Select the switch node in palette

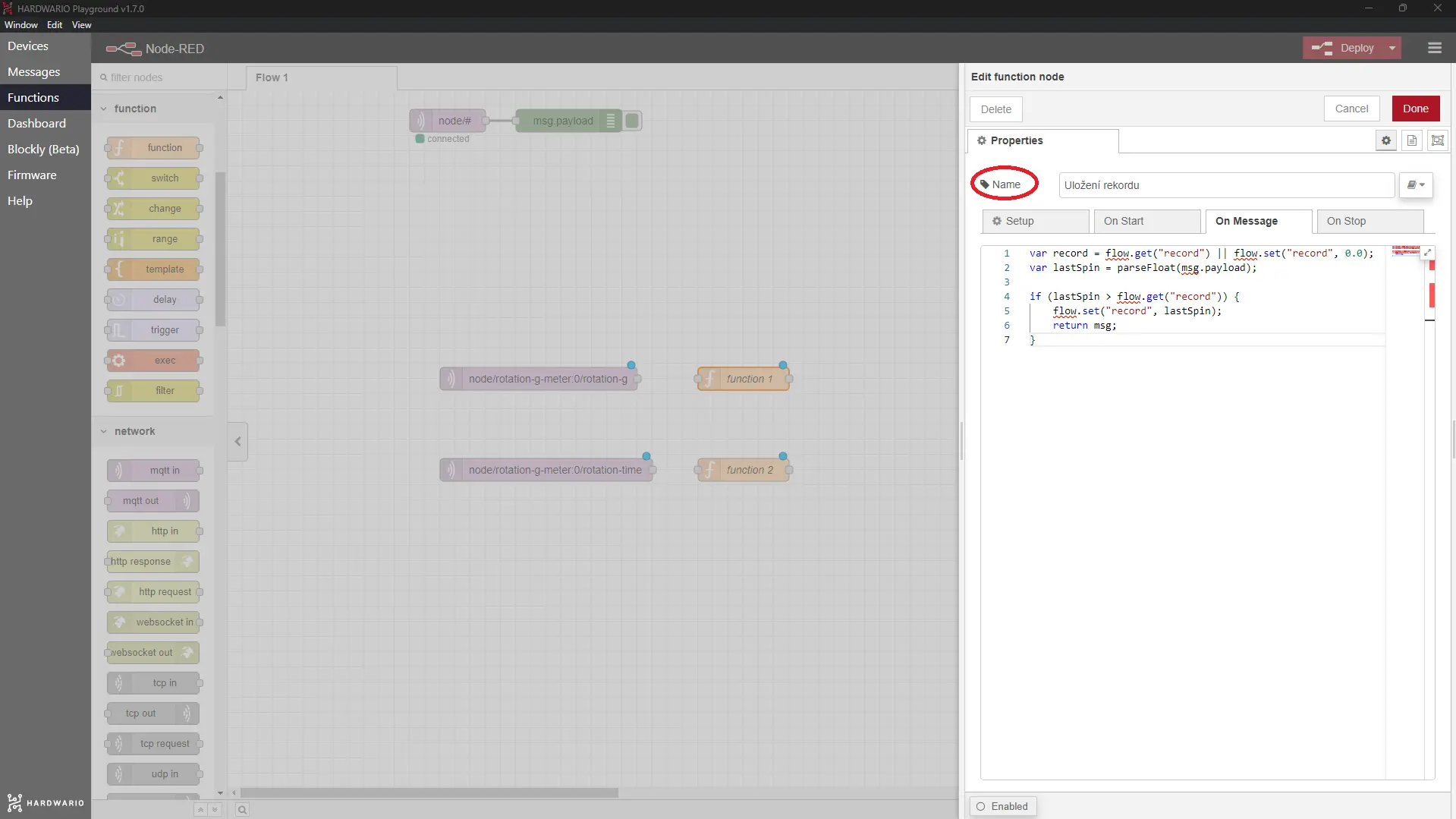click(x=153, y=178)
